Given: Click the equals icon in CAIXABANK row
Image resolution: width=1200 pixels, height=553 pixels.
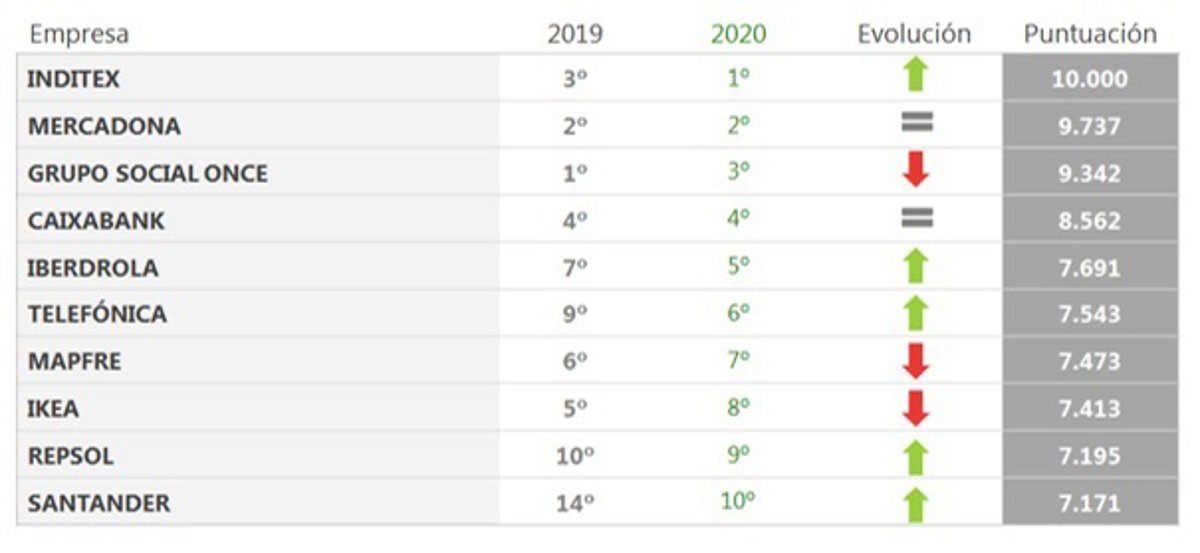Looking at the screenshot, I should (916, 218).
